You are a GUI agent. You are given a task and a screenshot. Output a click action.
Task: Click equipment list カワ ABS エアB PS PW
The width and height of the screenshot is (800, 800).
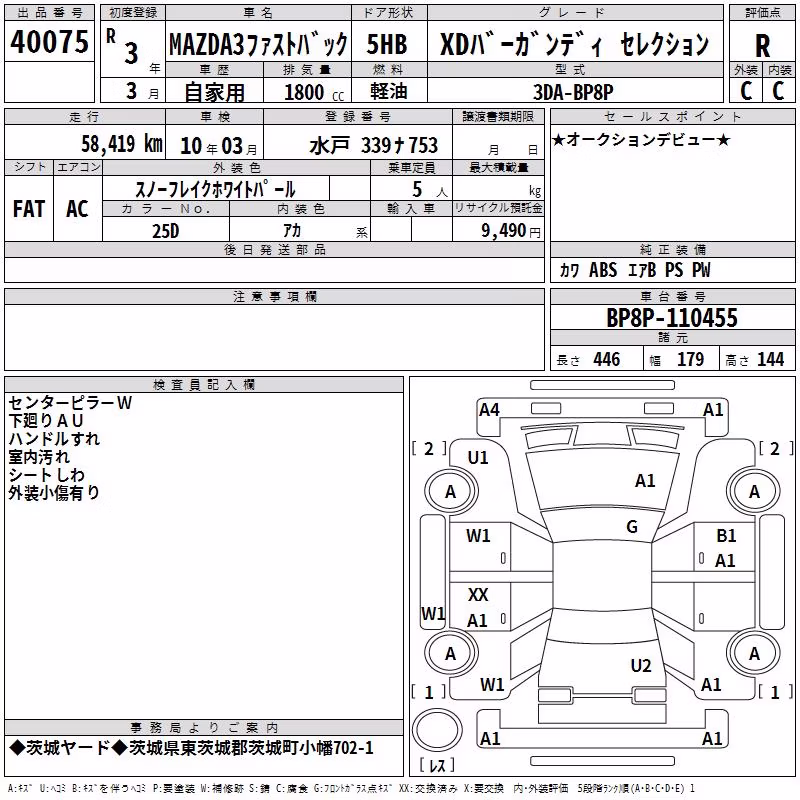click(x=635, y=270)
